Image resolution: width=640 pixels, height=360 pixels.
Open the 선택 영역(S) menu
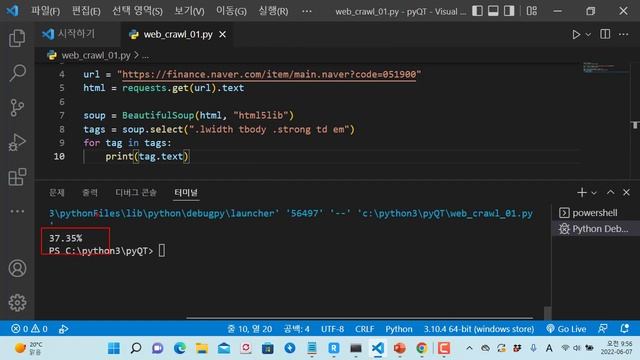(137, 11)
